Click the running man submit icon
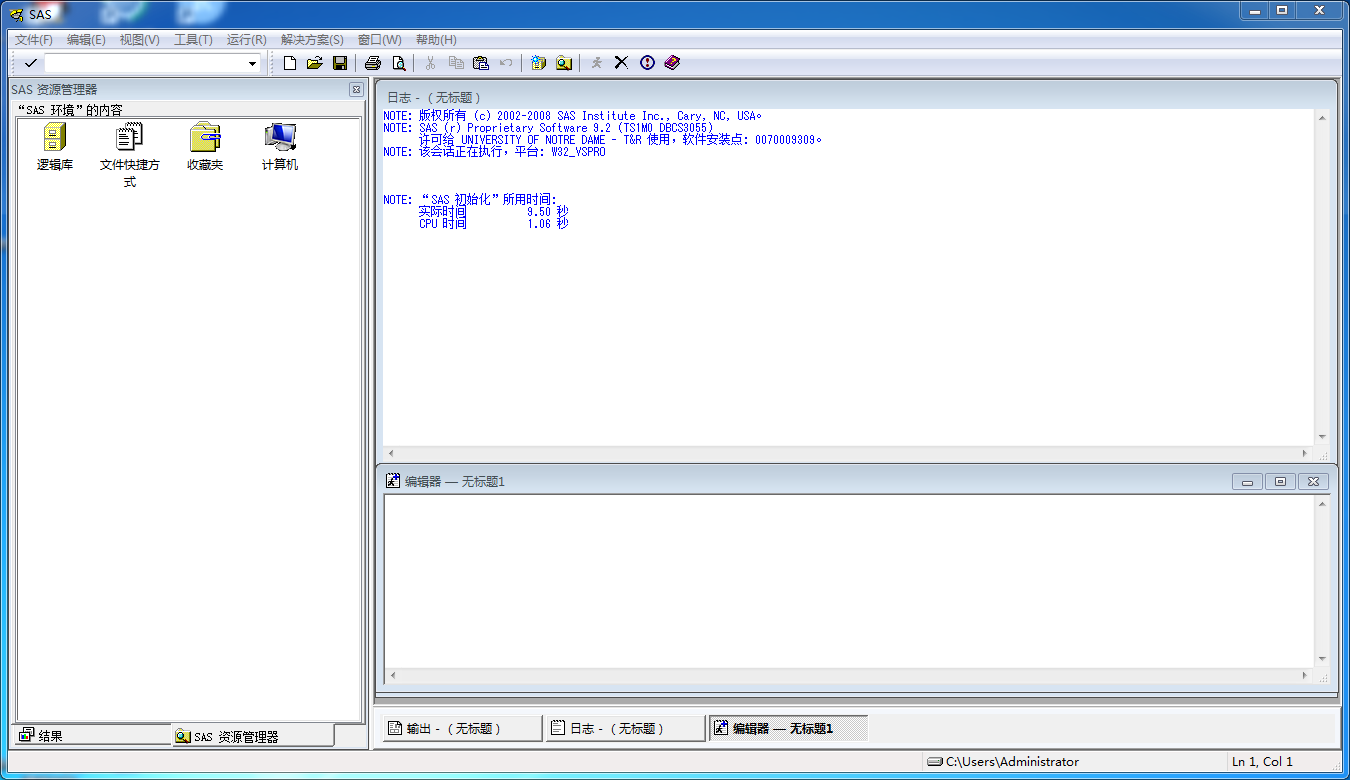The height and width of the screenshot is (780, 1350). [597, 63]
